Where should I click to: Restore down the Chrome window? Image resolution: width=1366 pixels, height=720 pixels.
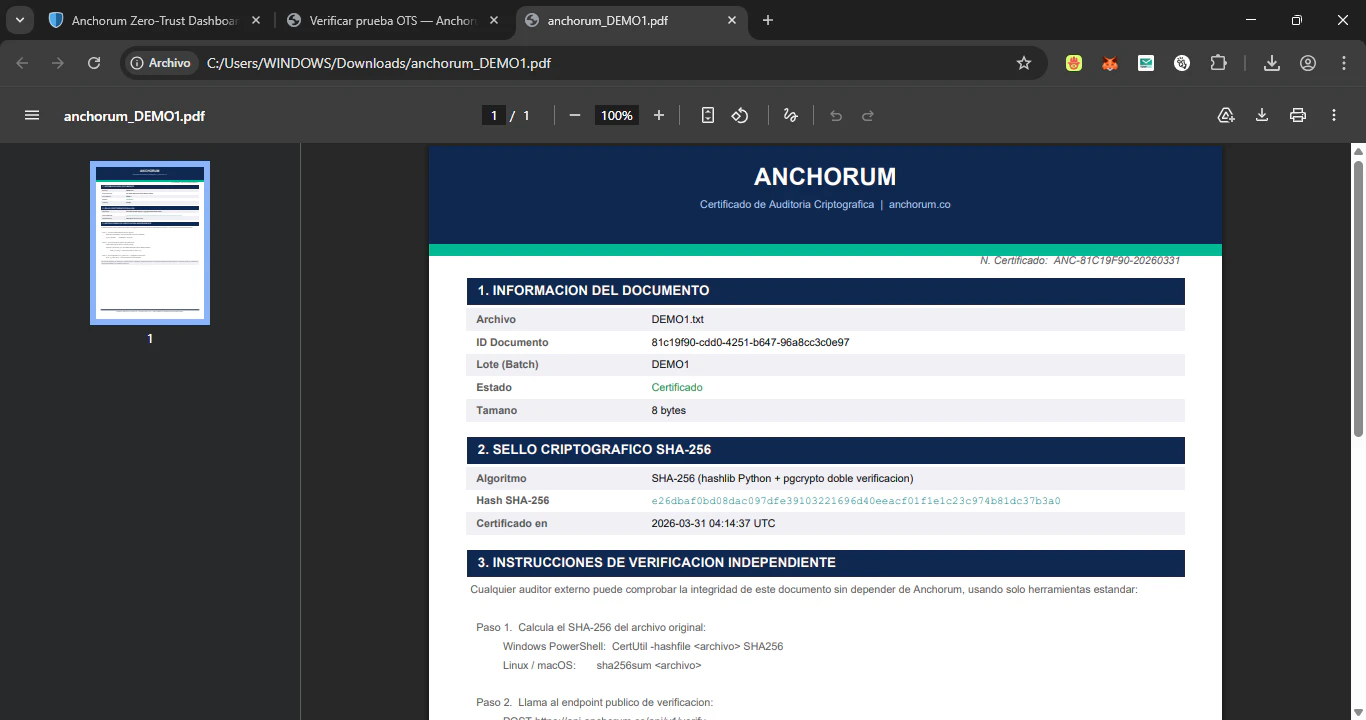pyautogui.click(x=1297, y=20)
